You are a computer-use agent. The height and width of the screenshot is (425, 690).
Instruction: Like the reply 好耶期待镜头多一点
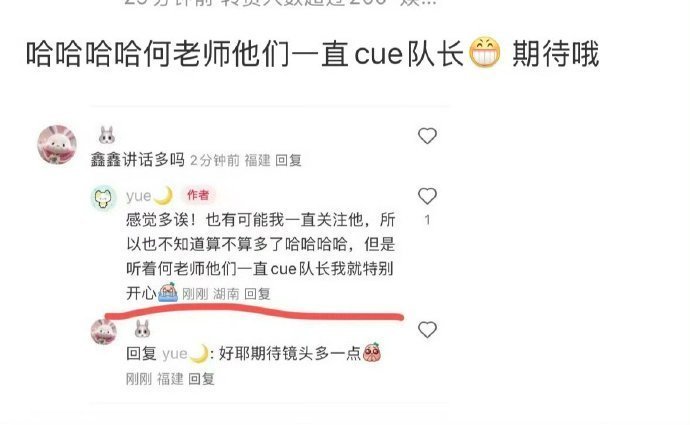(427, 330)
